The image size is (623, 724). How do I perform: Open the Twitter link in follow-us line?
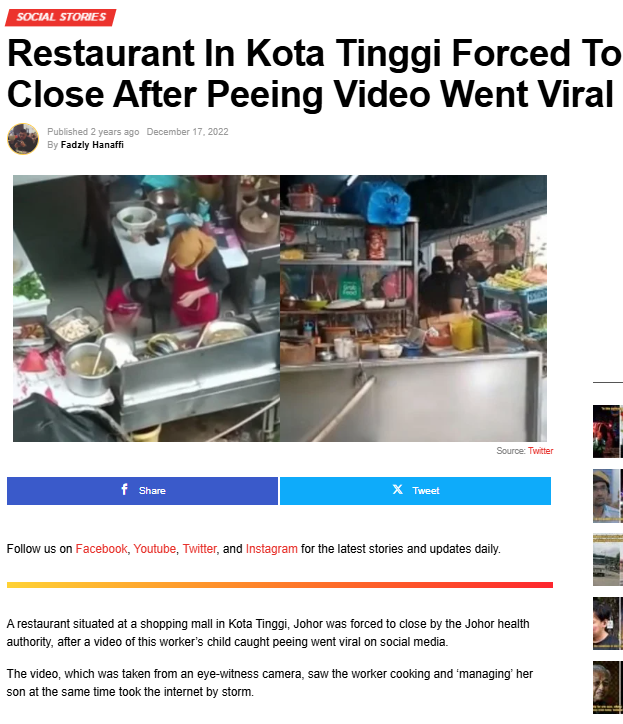point(200,549)
